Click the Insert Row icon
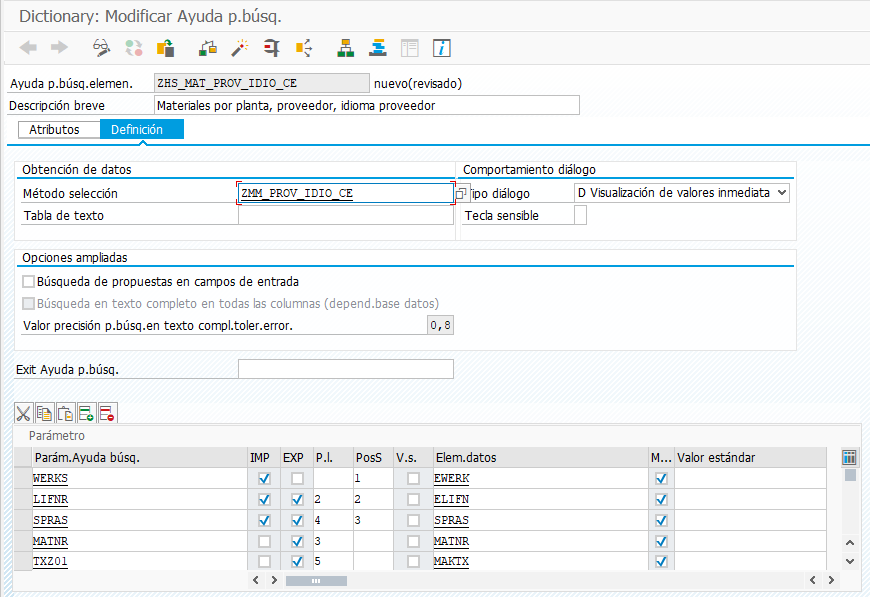Image resolution: width=870 pixels, height=597 pixels. (x=87, y=413)
